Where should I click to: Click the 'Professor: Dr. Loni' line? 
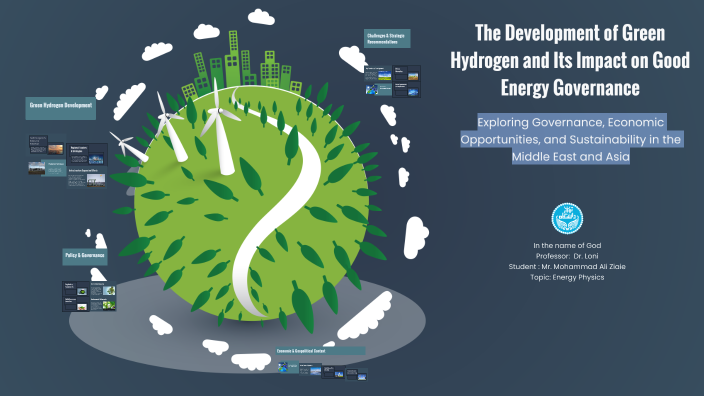(567, 256)
